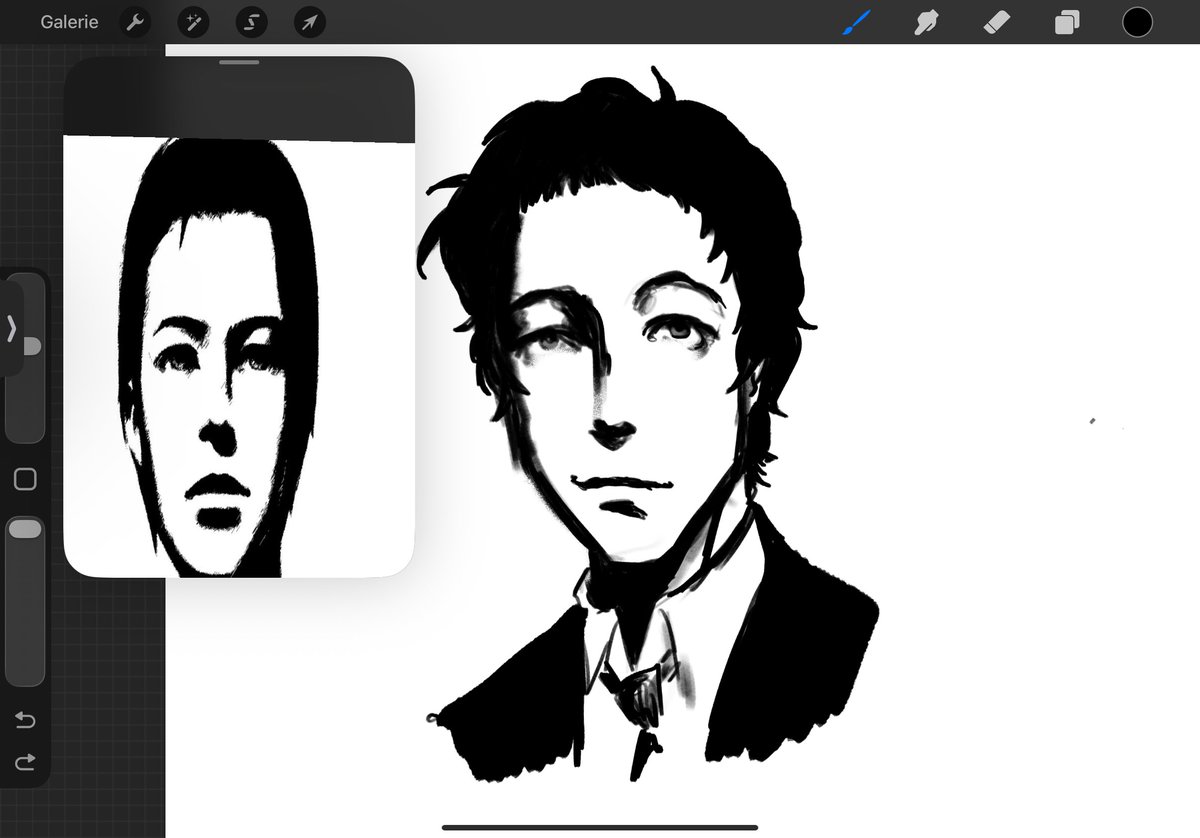Click the brush size slider
Viewport: 1200px width, 838px height.
[25, 358]
